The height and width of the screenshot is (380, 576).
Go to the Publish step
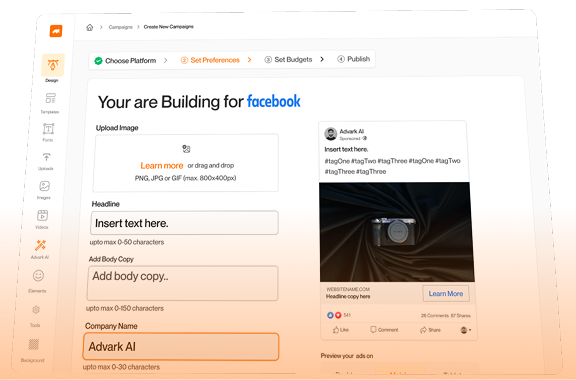tap(354, 59)
